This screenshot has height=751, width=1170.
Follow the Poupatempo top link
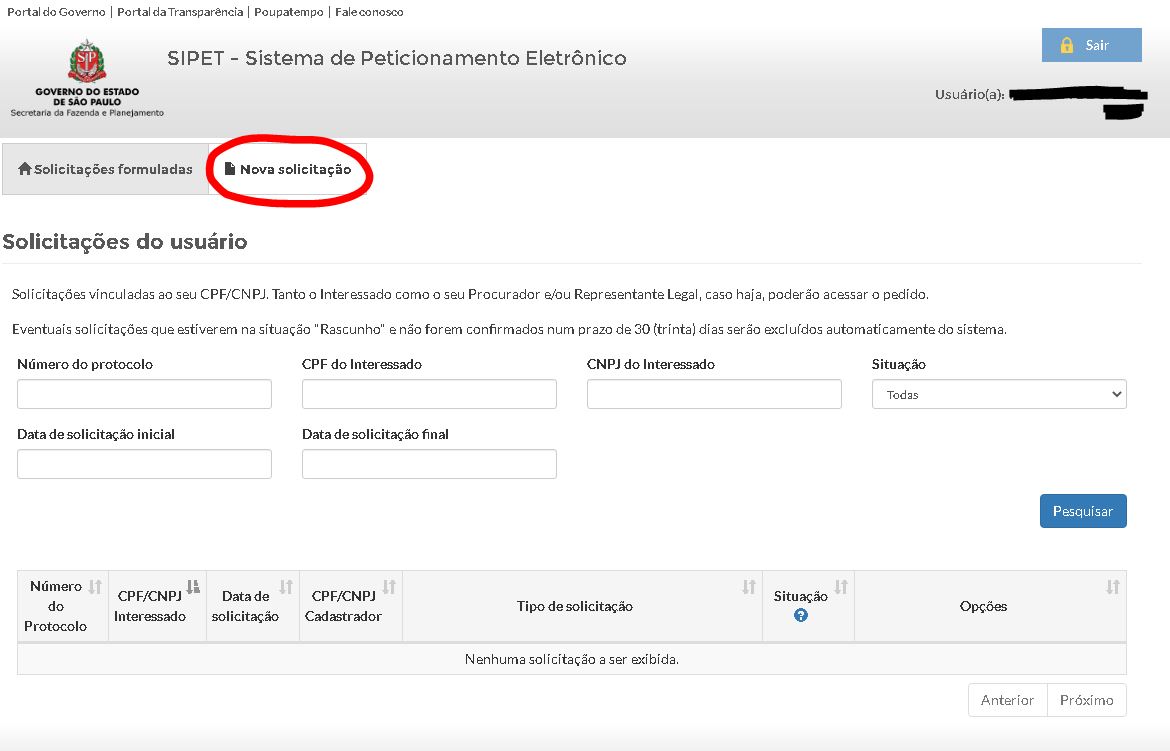tap(290, 12)
